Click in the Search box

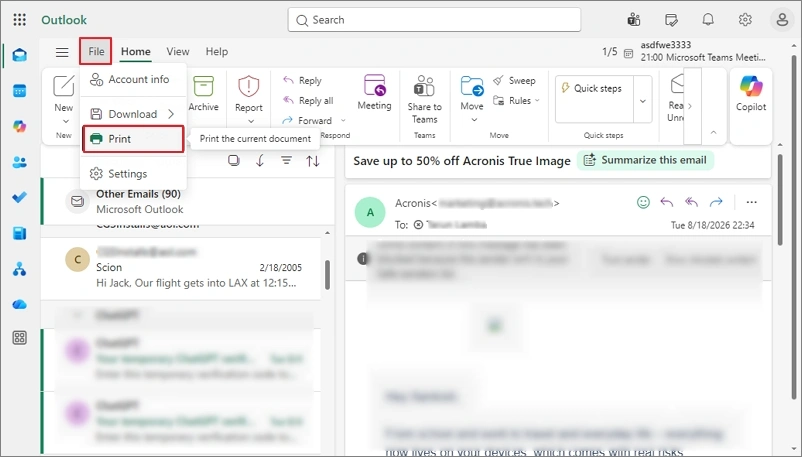[434, 20]
